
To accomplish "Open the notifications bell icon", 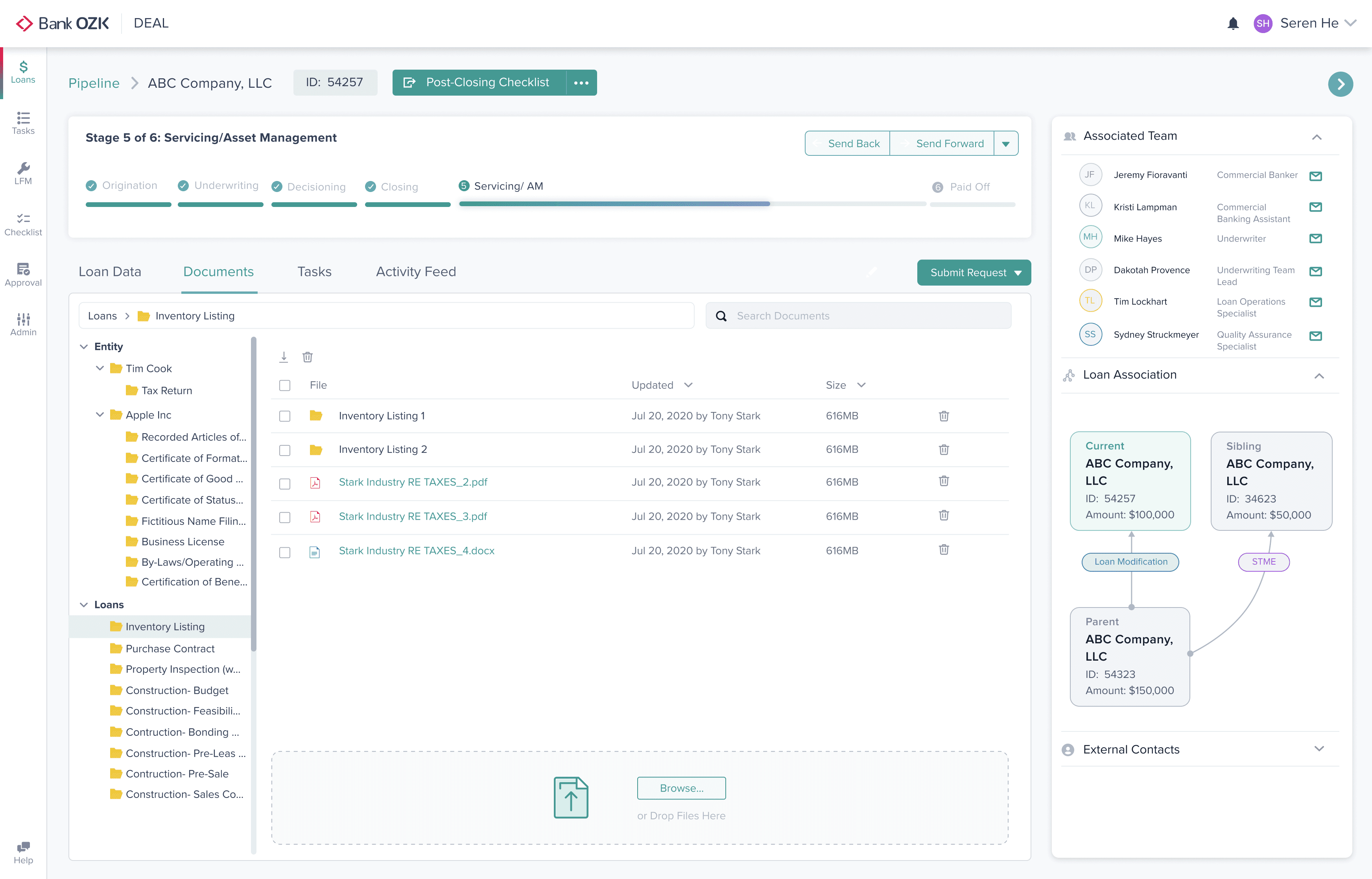I will 1233,23.
